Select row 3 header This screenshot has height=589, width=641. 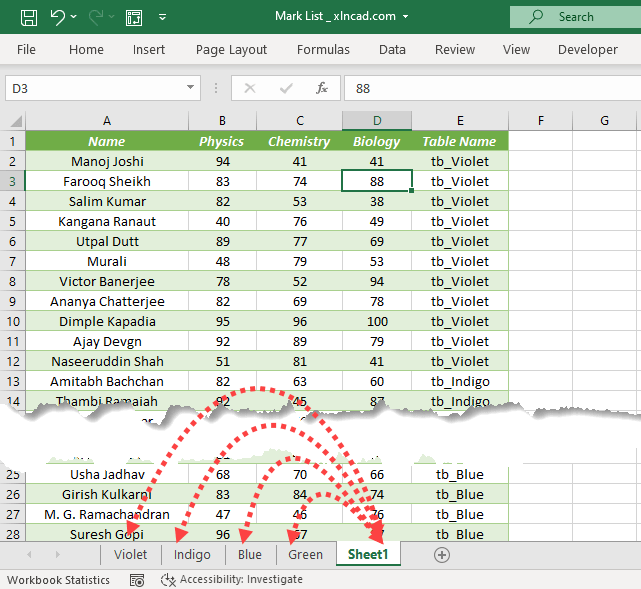tap(12, 181)
